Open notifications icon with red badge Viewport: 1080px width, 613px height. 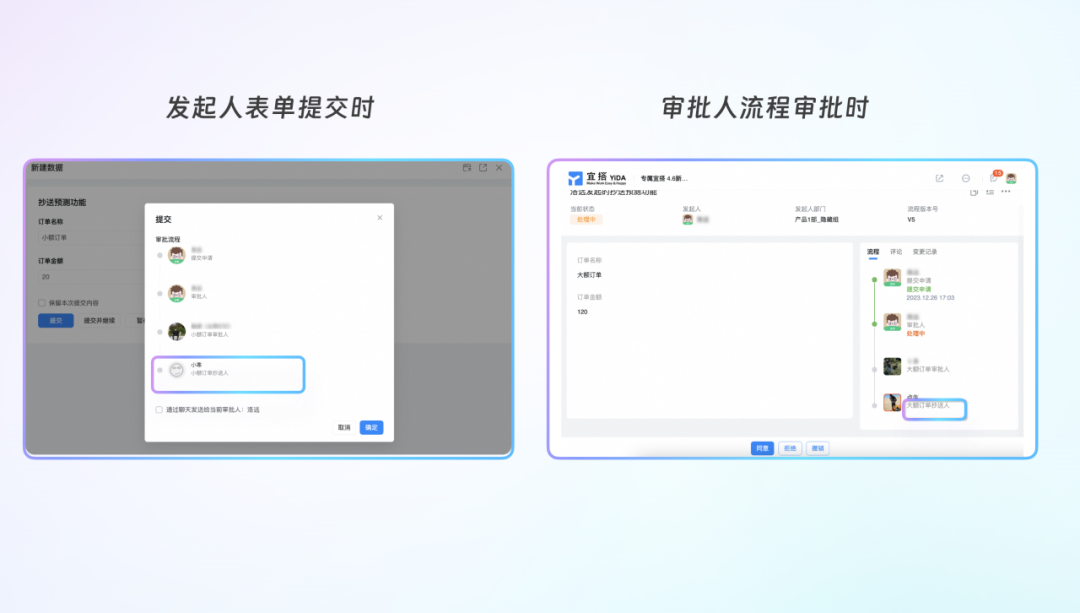tap(994, 177)
